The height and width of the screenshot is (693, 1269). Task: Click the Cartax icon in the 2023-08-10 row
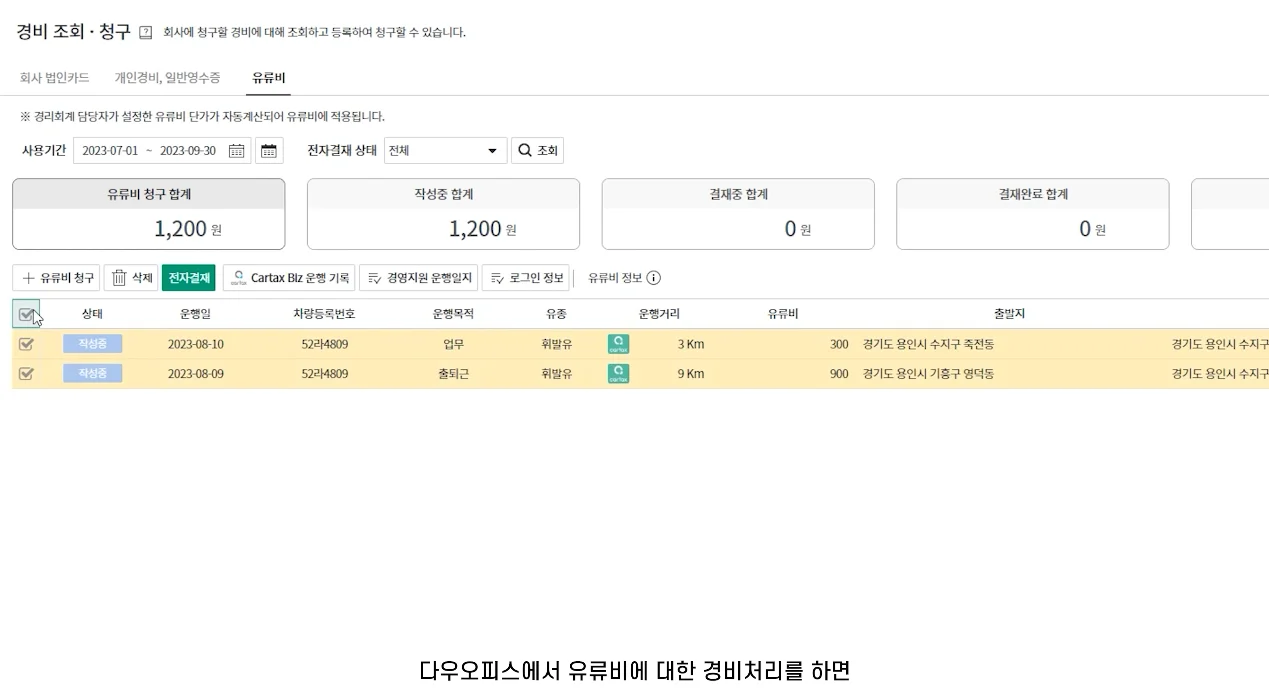(618, 344)
